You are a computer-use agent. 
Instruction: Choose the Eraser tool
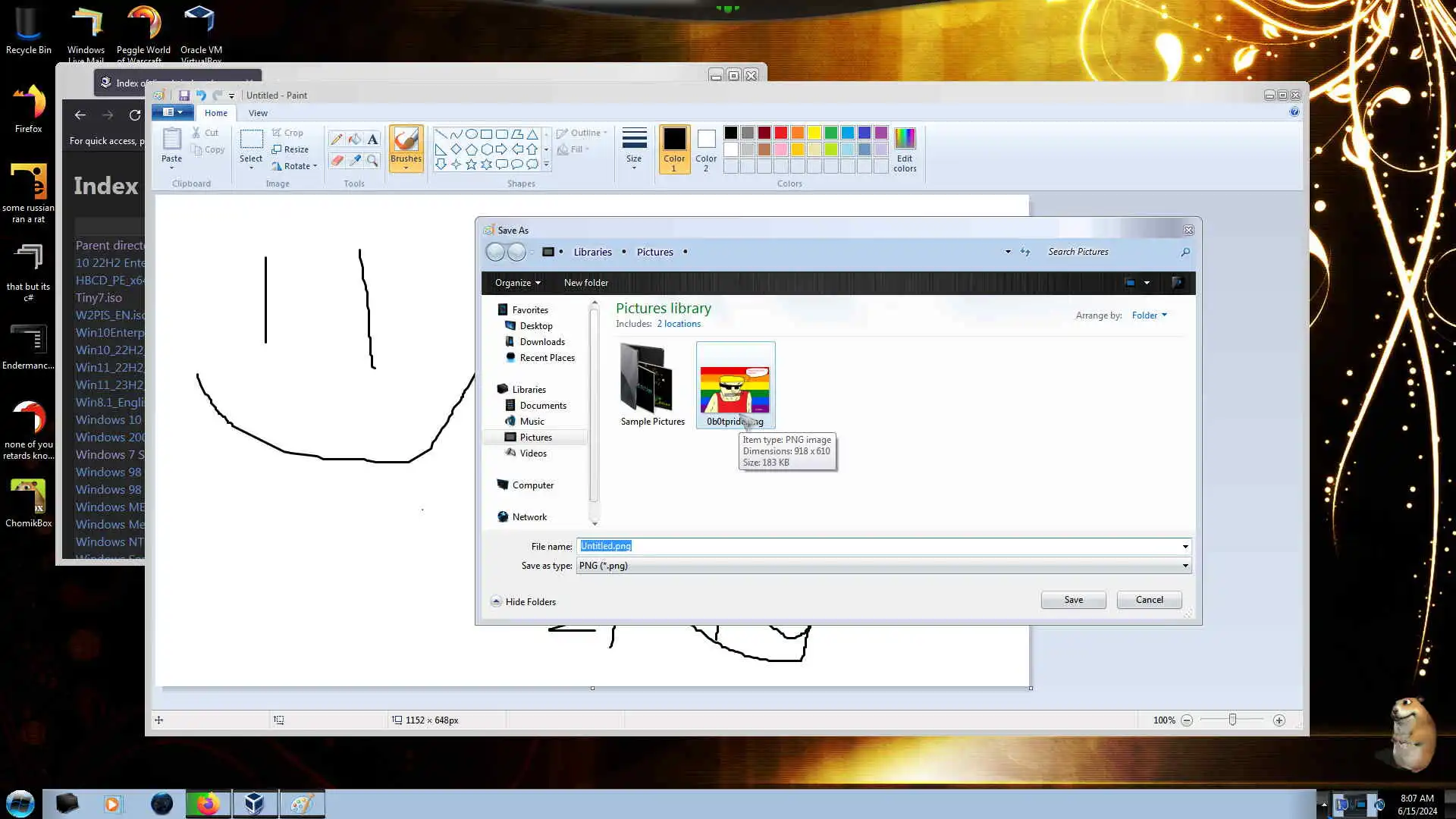coord(336,160)
